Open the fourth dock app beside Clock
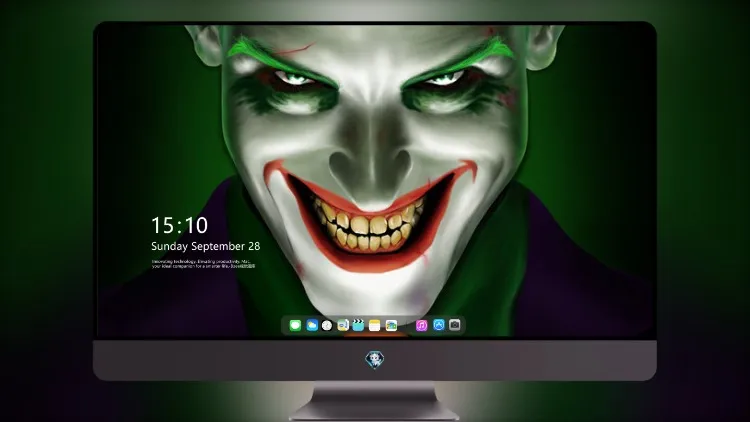The height and width of the screenshot is (422, 750). click(343, 325)
